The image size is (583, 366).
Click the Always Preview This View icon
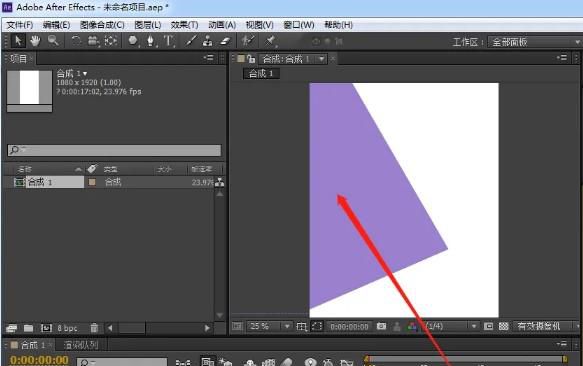(x=237, y=326)
